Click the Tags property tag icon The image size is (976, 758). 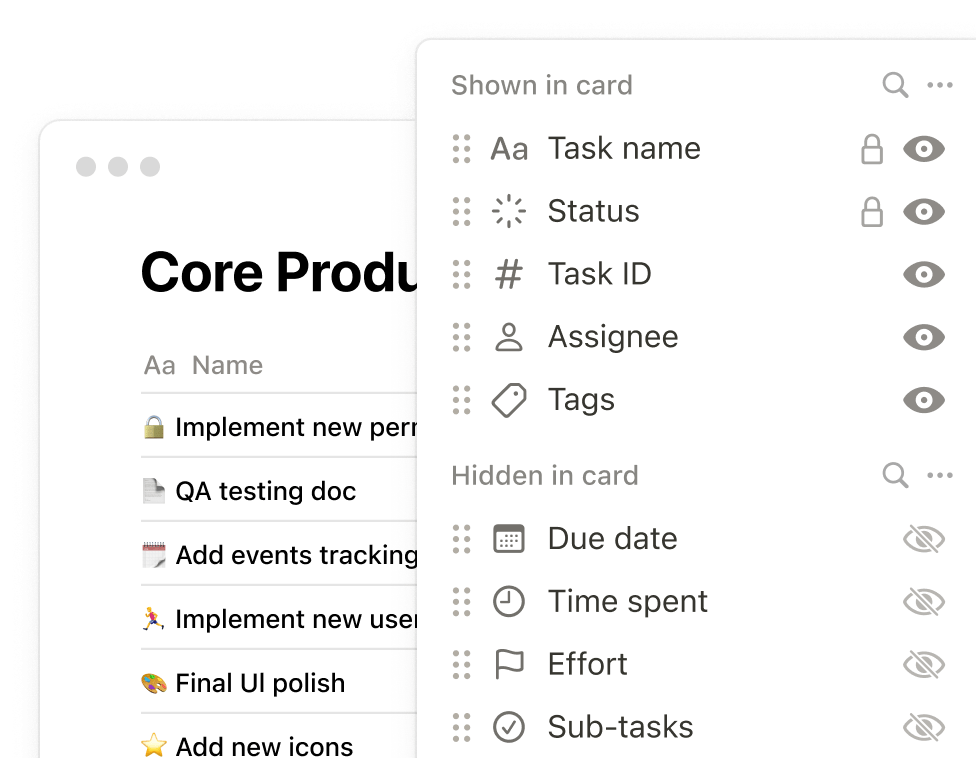[x=509, y=400]
